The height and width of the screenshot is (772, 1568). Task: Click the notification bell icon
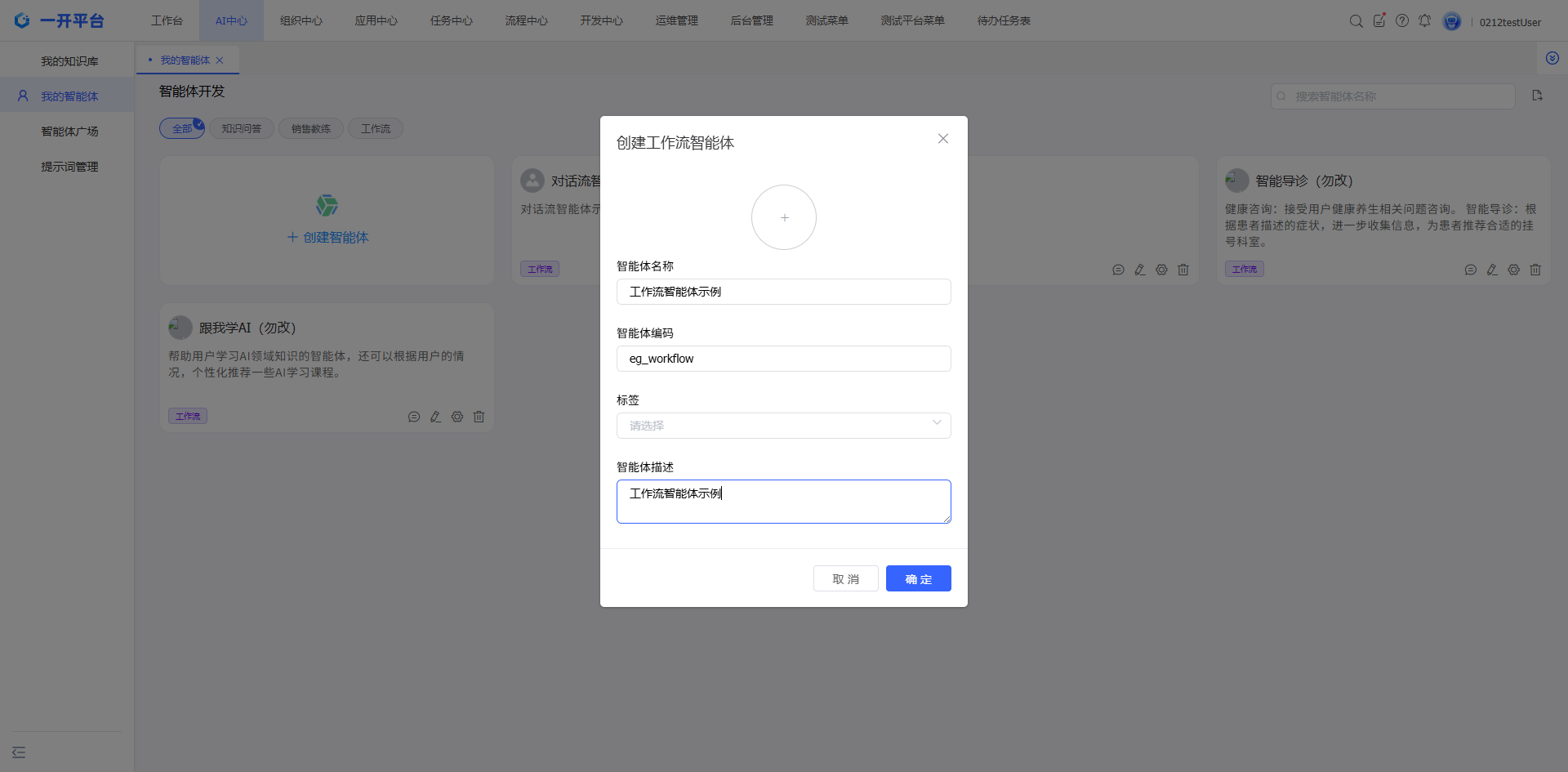click(1424, 21)
